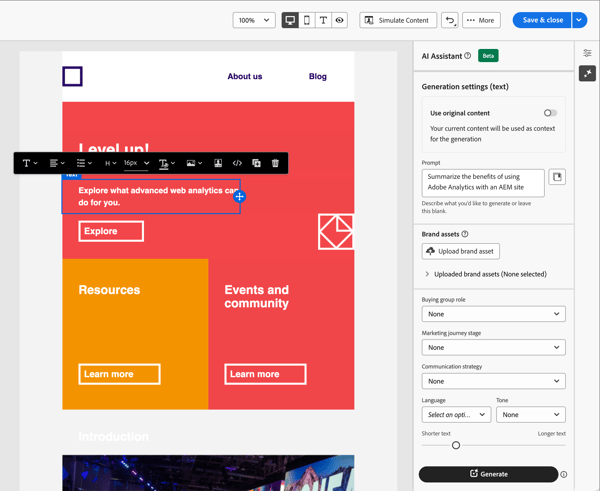Toggle AI Assistant sparkle icon in rail

click(587, 73)
